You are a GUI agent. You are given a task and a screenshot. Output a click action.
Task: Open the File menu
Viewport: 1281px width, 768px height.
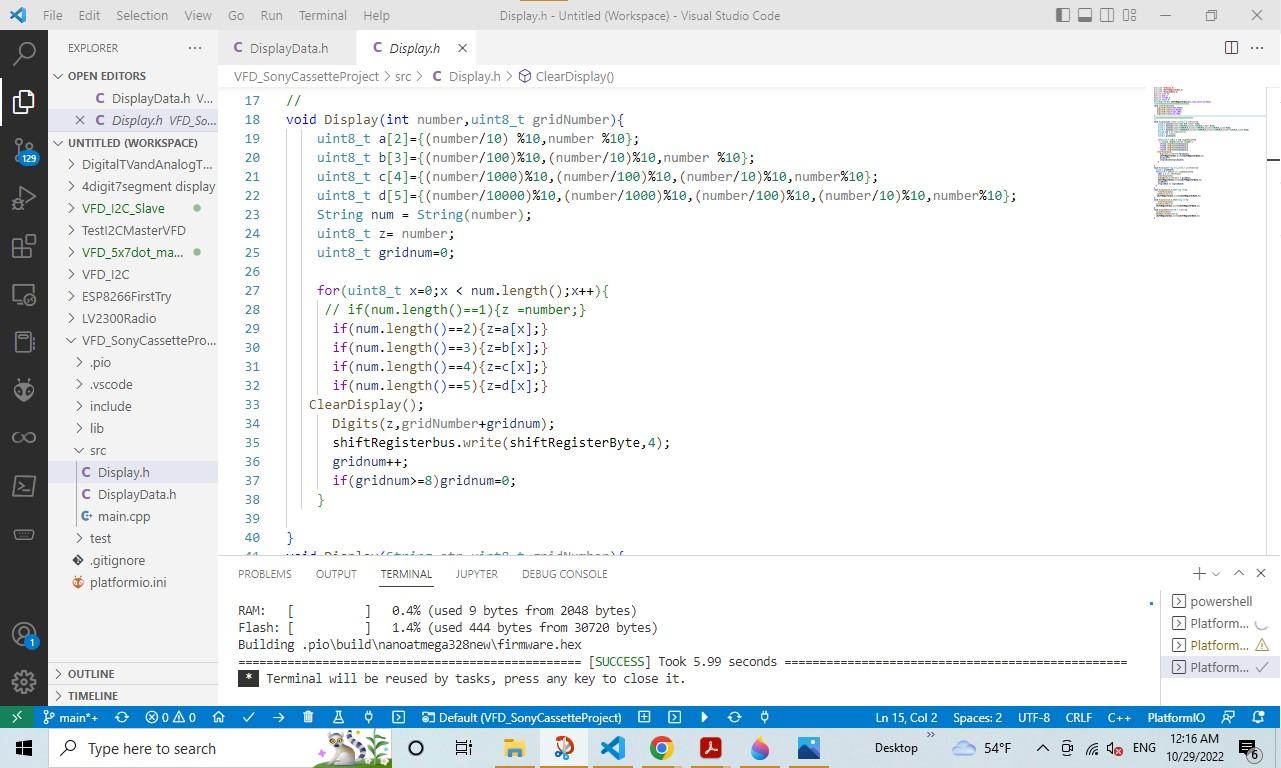52,15
